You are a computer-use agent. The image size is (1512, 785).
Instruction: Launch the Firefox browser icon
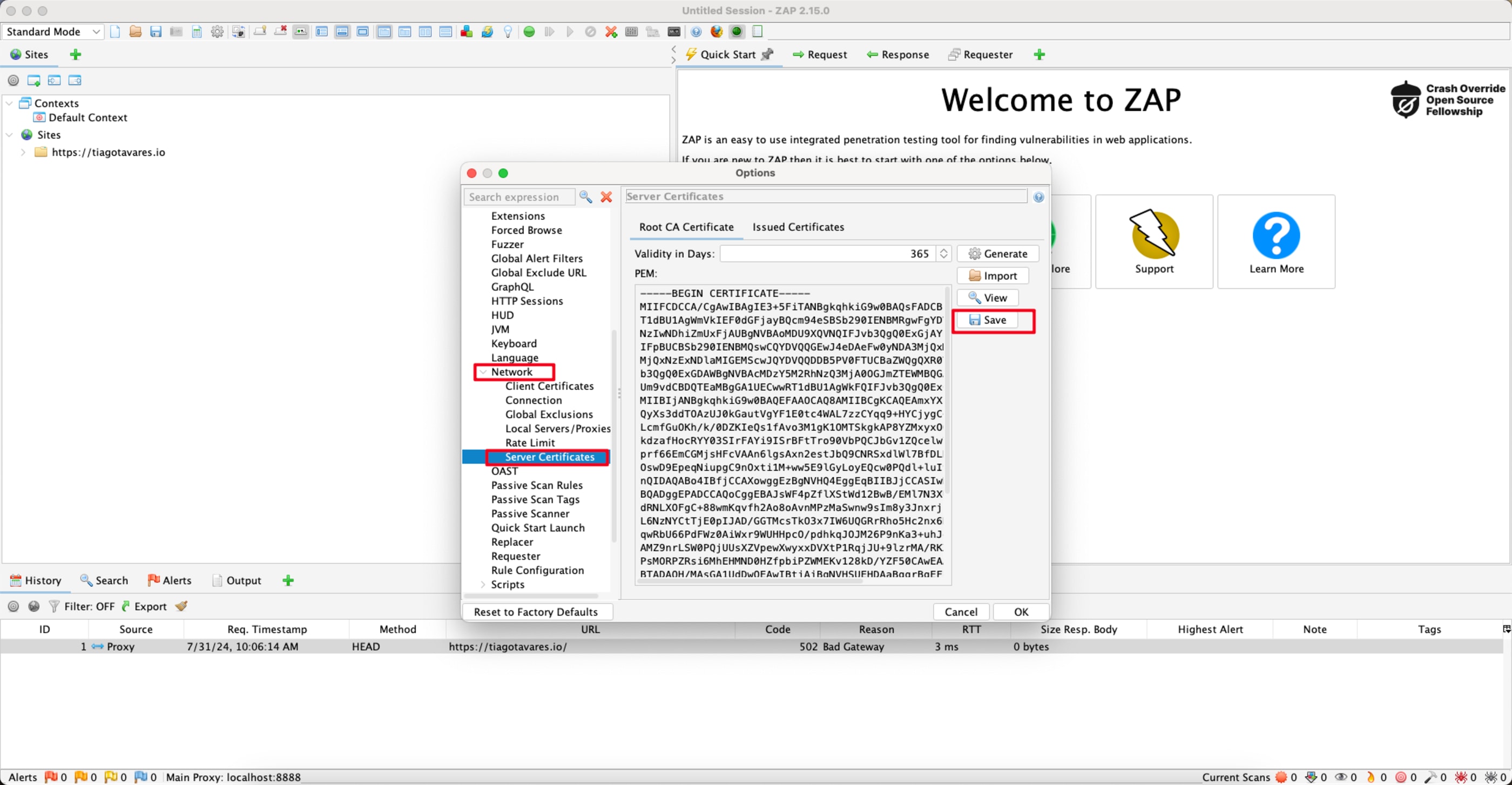click(x=716, y=32)
